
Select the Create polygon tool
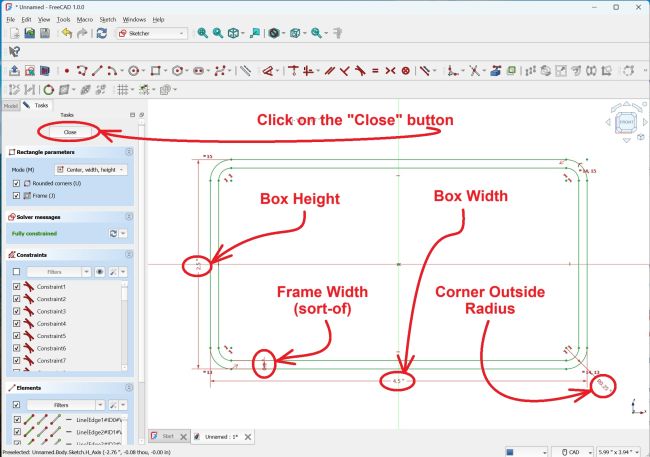(177, 71)
